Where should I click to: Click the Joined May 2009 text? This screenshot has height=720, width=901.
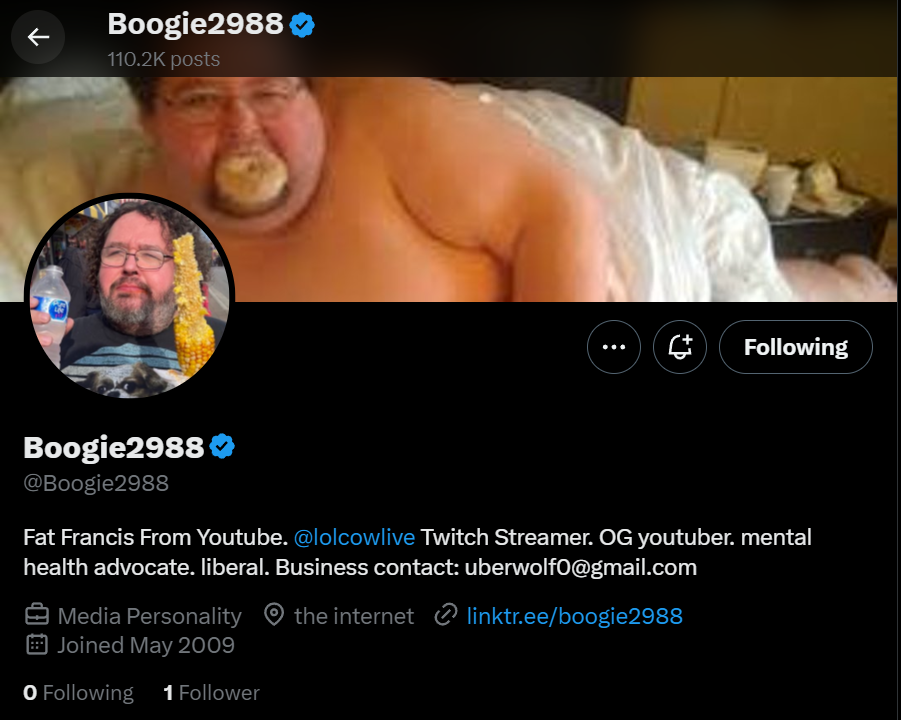[146, 645]
